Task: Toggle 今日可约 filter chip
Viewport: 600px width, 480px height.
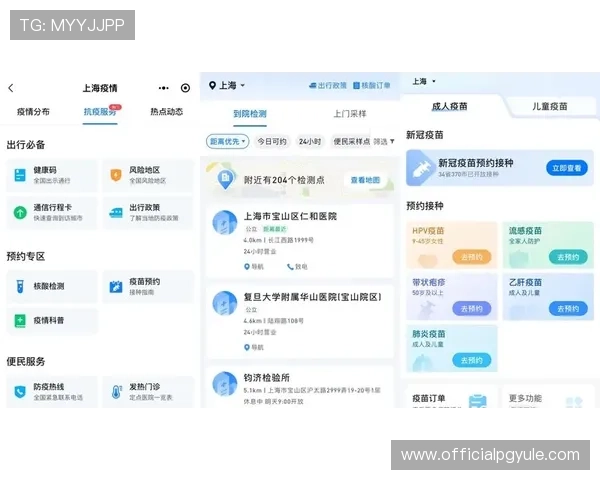Action: click(272, 141)
